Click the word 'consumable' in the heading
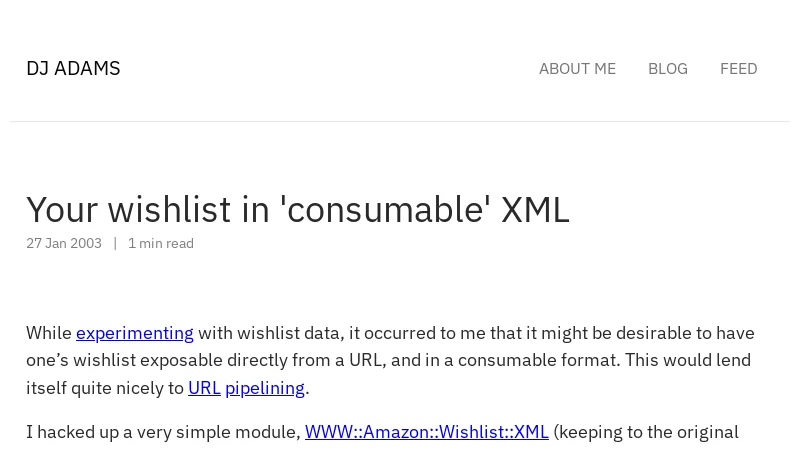The height and width of the screenshot is (450, 800). pyautogui.click(x=385, y=210)
